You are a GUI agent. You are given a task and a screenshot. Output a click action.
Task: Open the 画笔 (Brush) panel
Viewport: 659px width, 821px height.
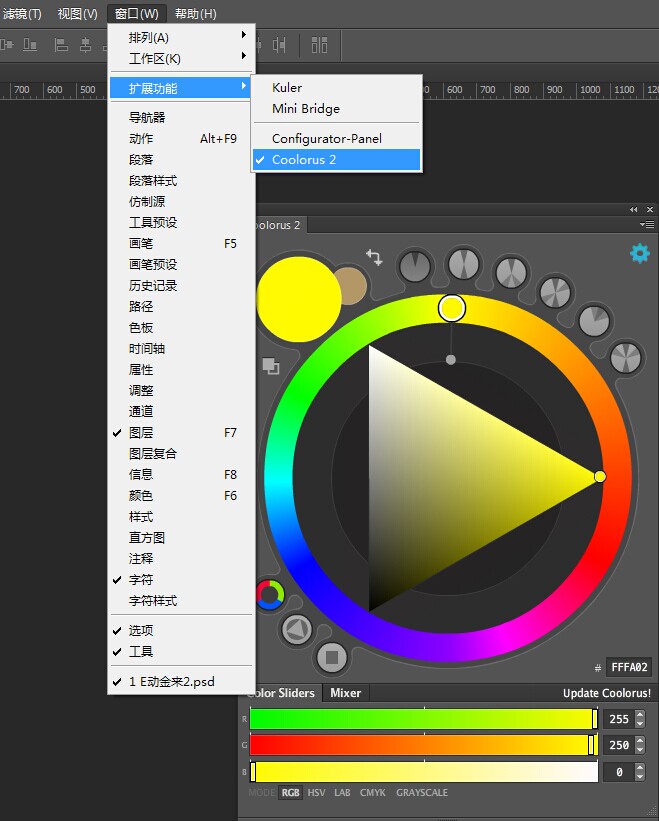pyautogui.click(x=182, y=243)
